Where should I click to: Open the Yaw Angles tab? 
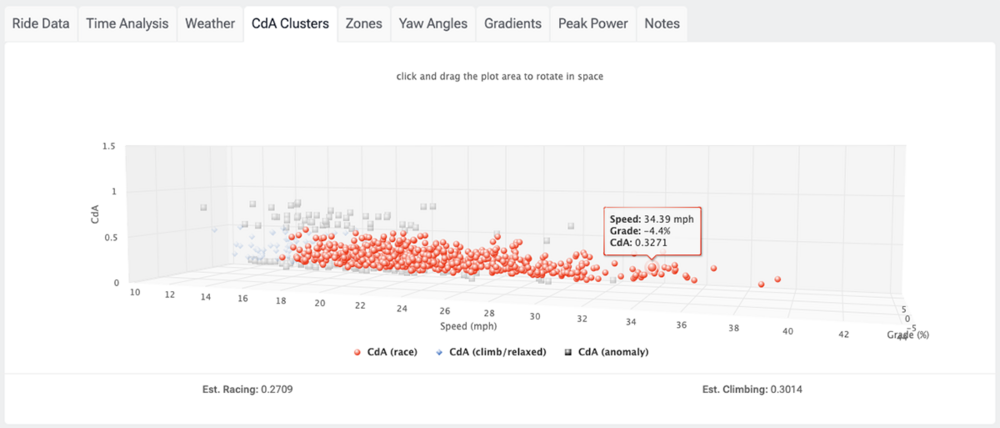(433, 24)
